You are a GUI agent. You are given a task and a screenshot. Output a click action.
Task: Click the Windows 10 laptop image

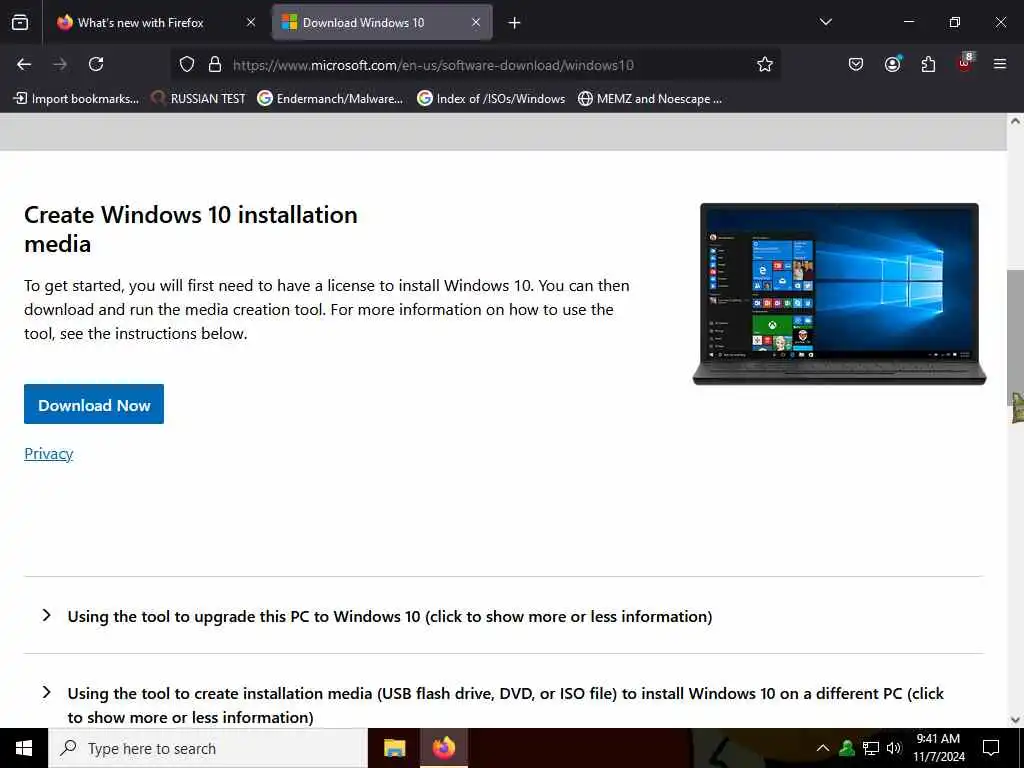[x=839, y=294]
